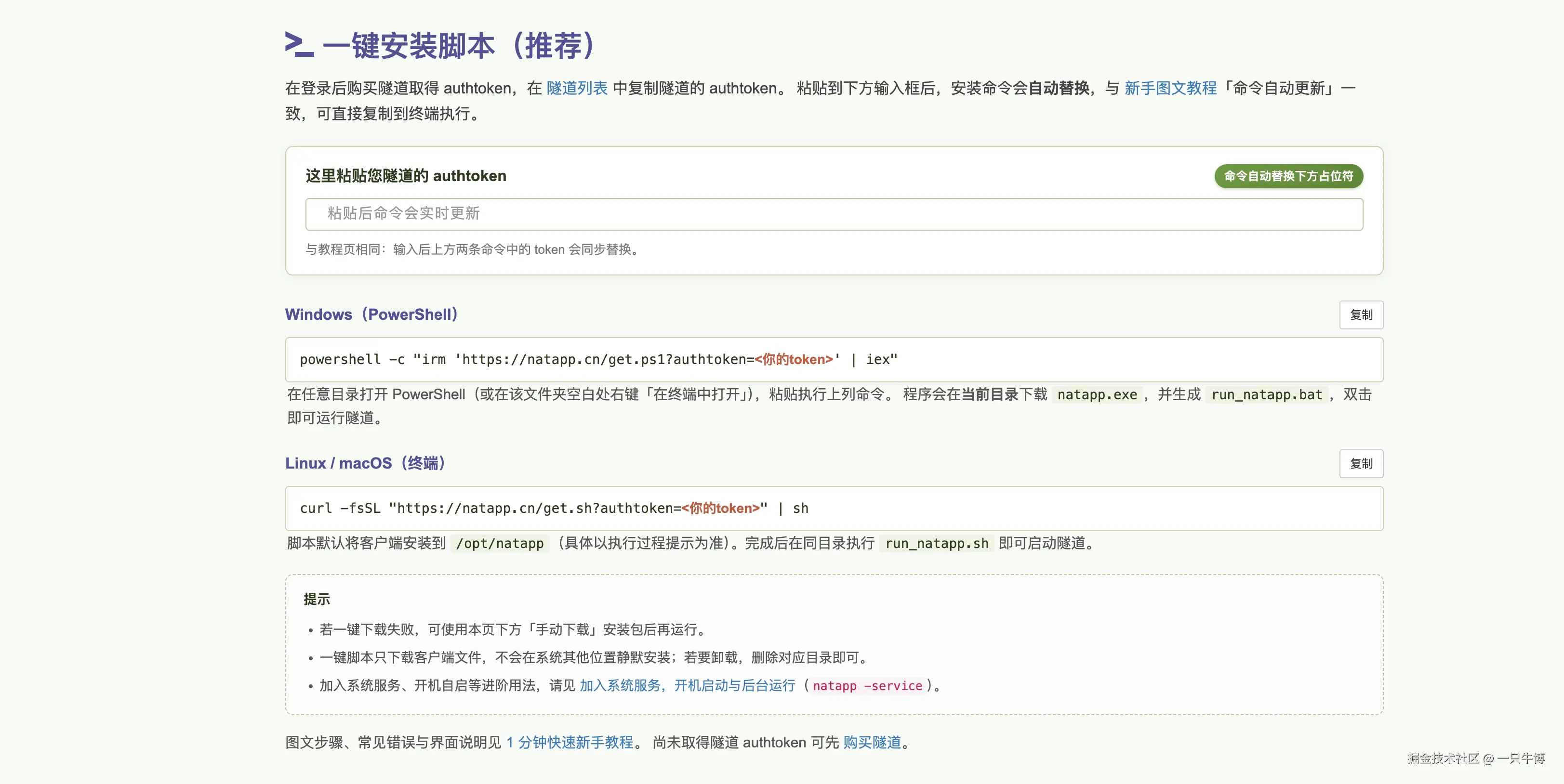Click the Linux / macOS（终端）heading
Image resolution: width=1564 pixels, height=784 pixels.
(366, 463)
